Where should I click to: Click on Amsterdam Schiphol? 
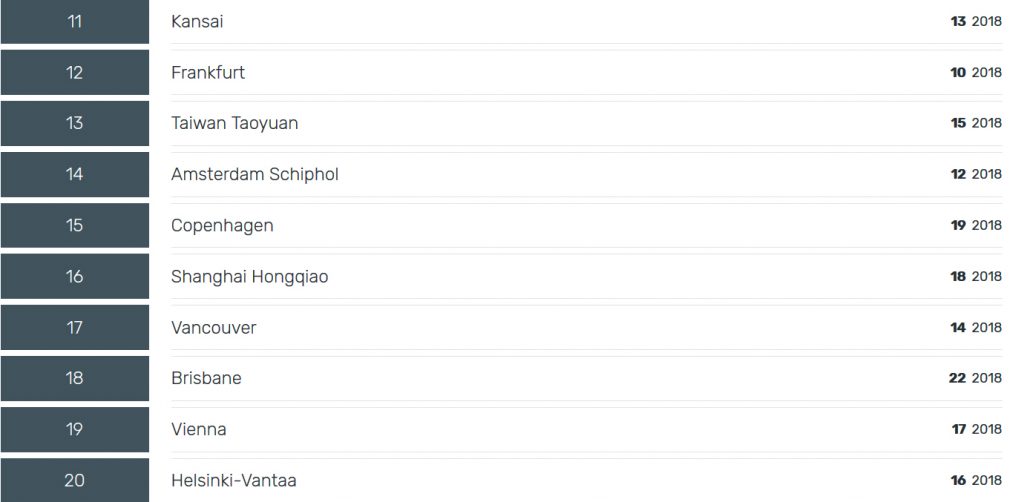point(254,174)
